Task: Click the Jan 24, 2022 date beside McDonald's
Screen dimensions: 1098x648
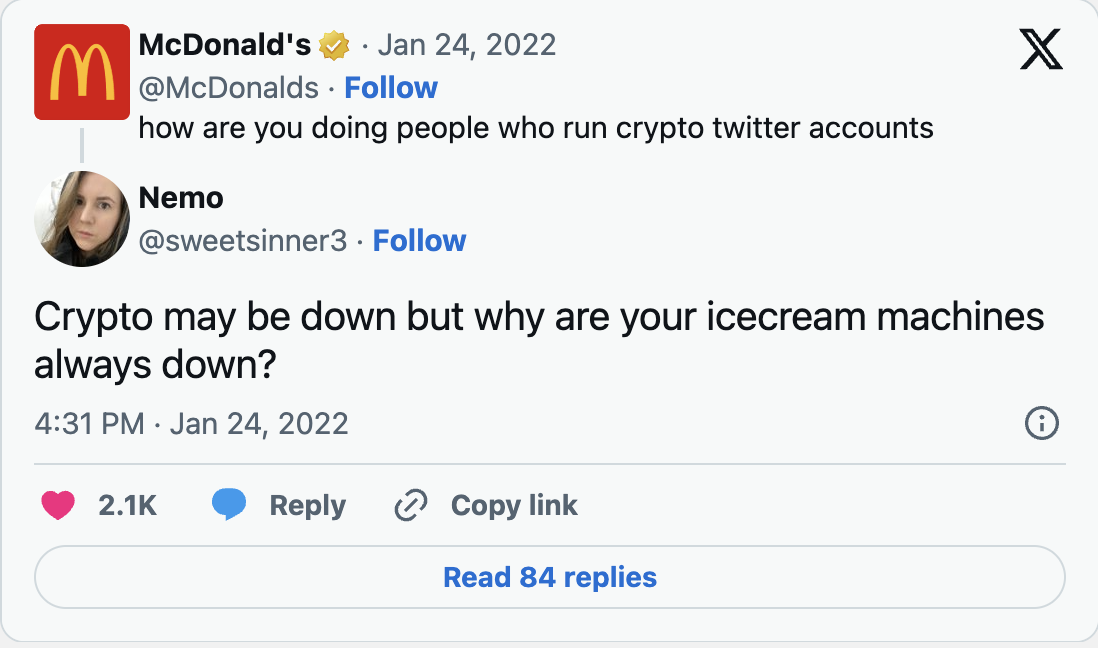Action: click(466, 45)
